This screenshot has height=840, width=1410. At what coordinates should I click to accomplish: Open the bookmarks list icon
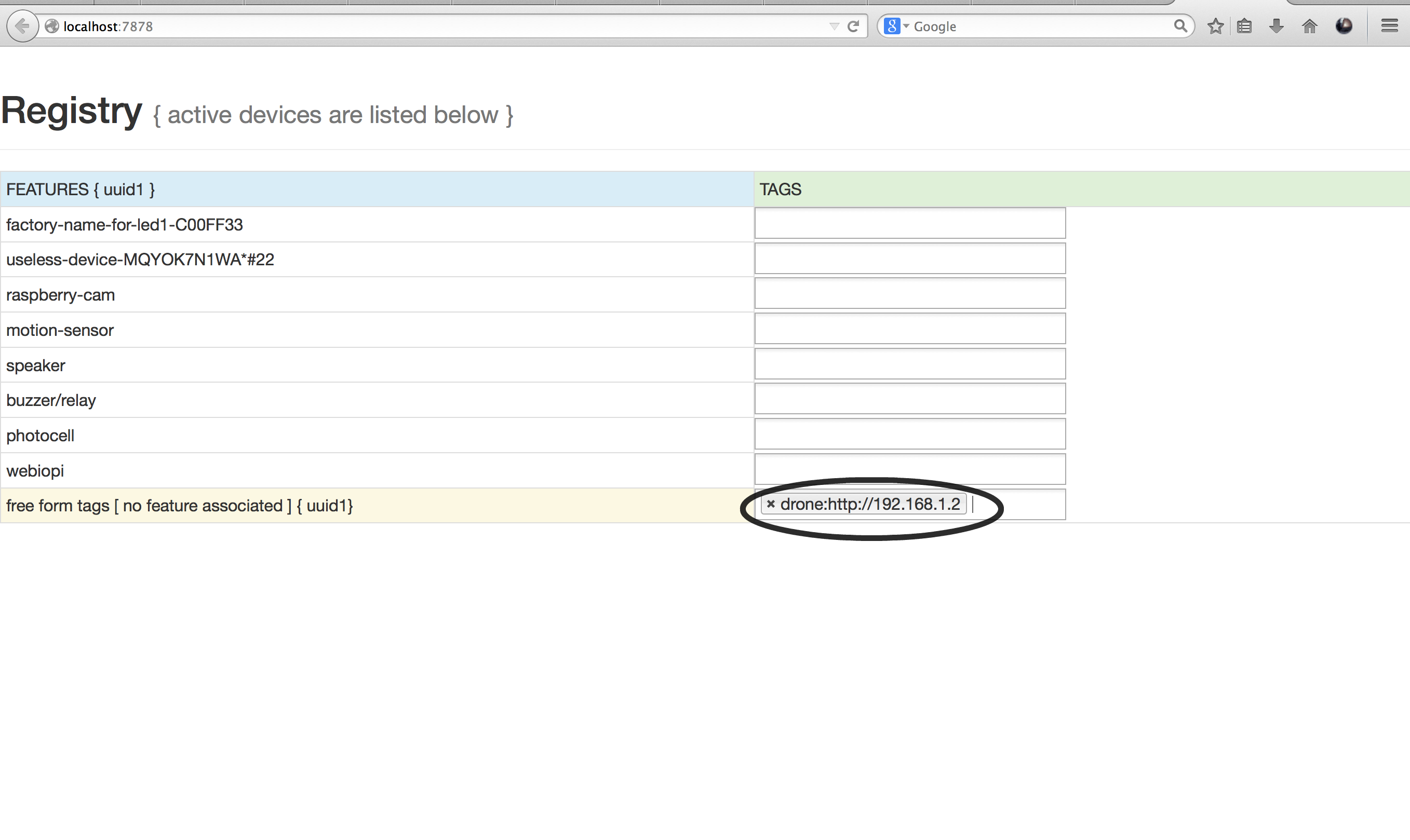pyautogui.click(x=1244, y=26)
